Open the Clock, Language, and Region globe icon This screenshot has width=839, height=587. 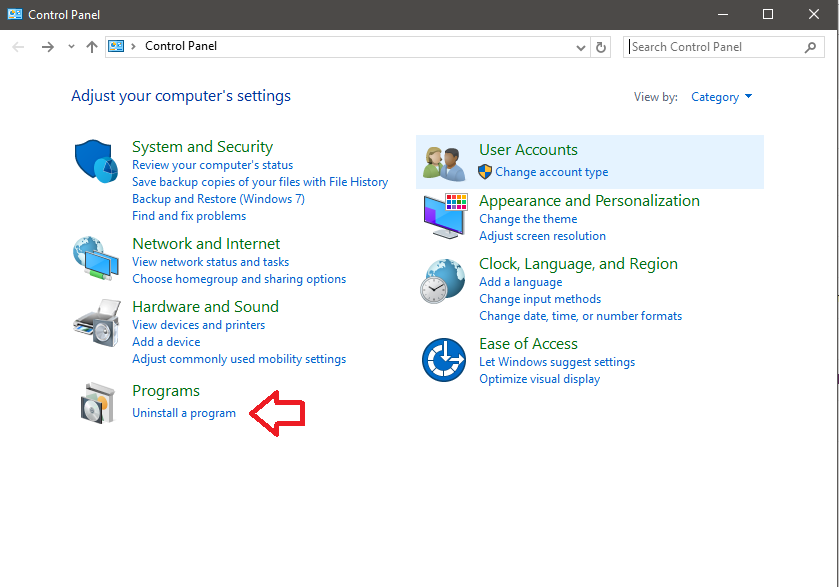(x=443, y=281)
